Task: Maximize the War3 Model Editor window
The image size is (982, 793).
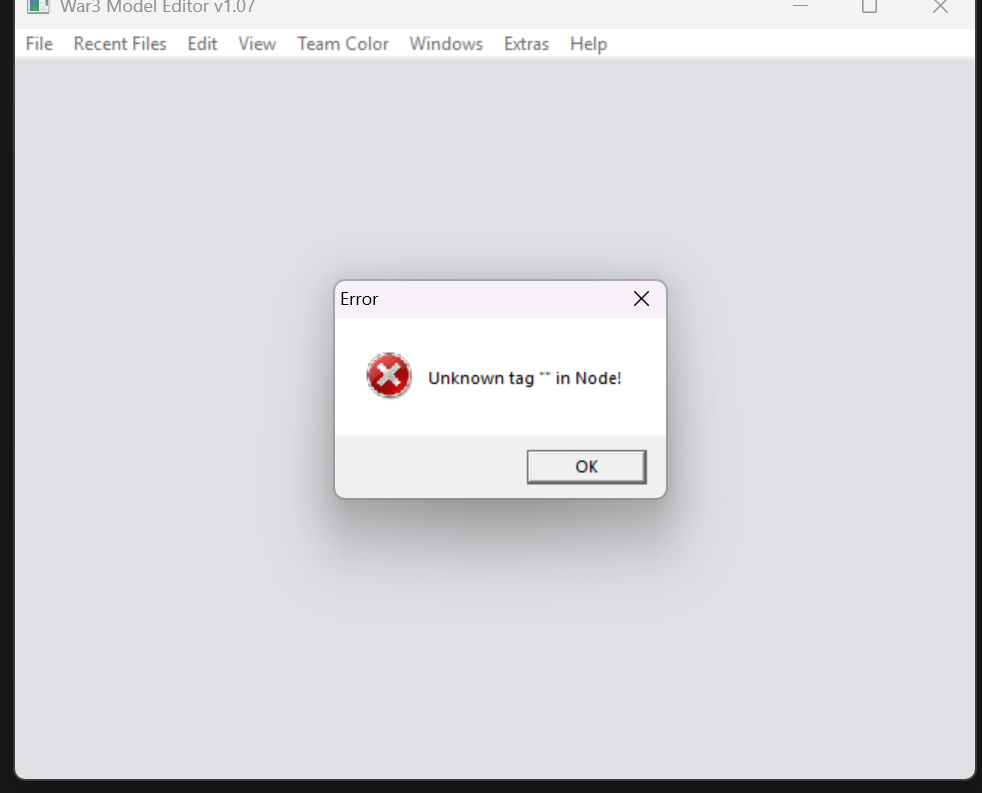Action: click(869, 6)
